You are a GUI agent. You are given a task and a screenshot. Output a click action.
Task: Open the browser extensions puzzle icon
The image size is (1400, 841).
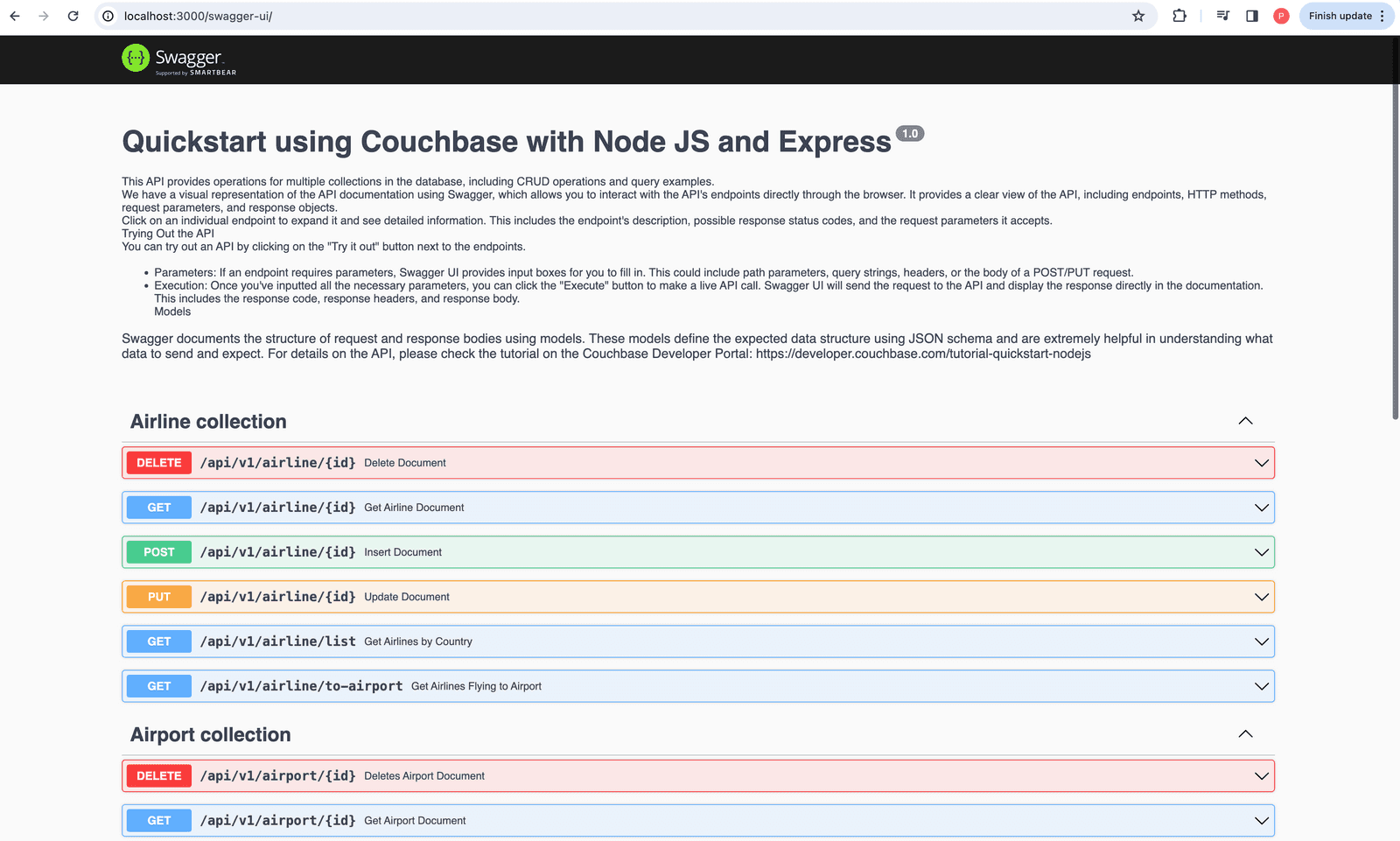click(1179, 16)
